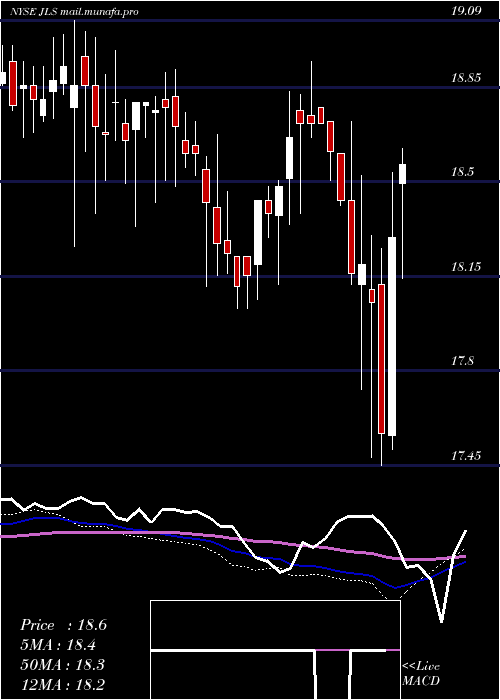Click the MACD histogram box
The image size is (500, 700).
[x=275, y=650]
